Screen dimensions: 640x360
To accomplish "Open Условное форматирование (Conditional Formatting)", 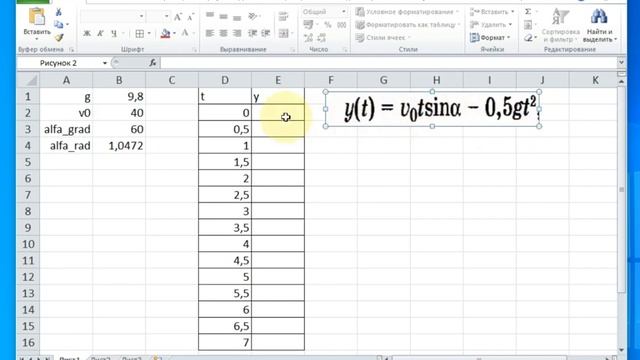I will point(407,12).
